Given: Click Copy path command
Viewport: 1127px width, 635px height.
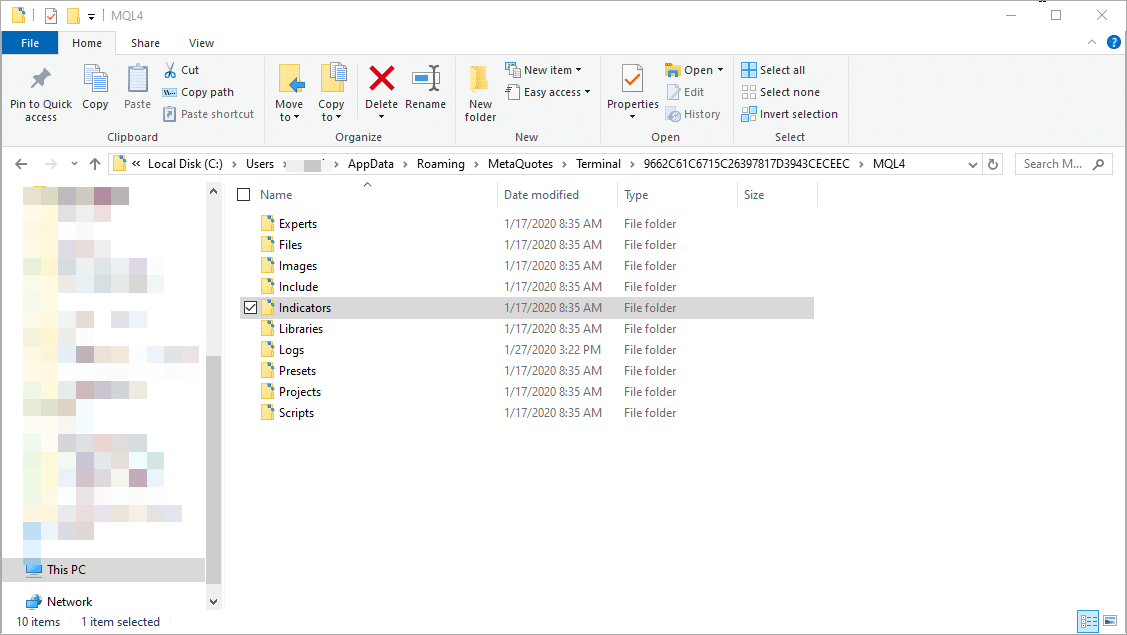Looking at the screenshot, I should pos(198,92).
